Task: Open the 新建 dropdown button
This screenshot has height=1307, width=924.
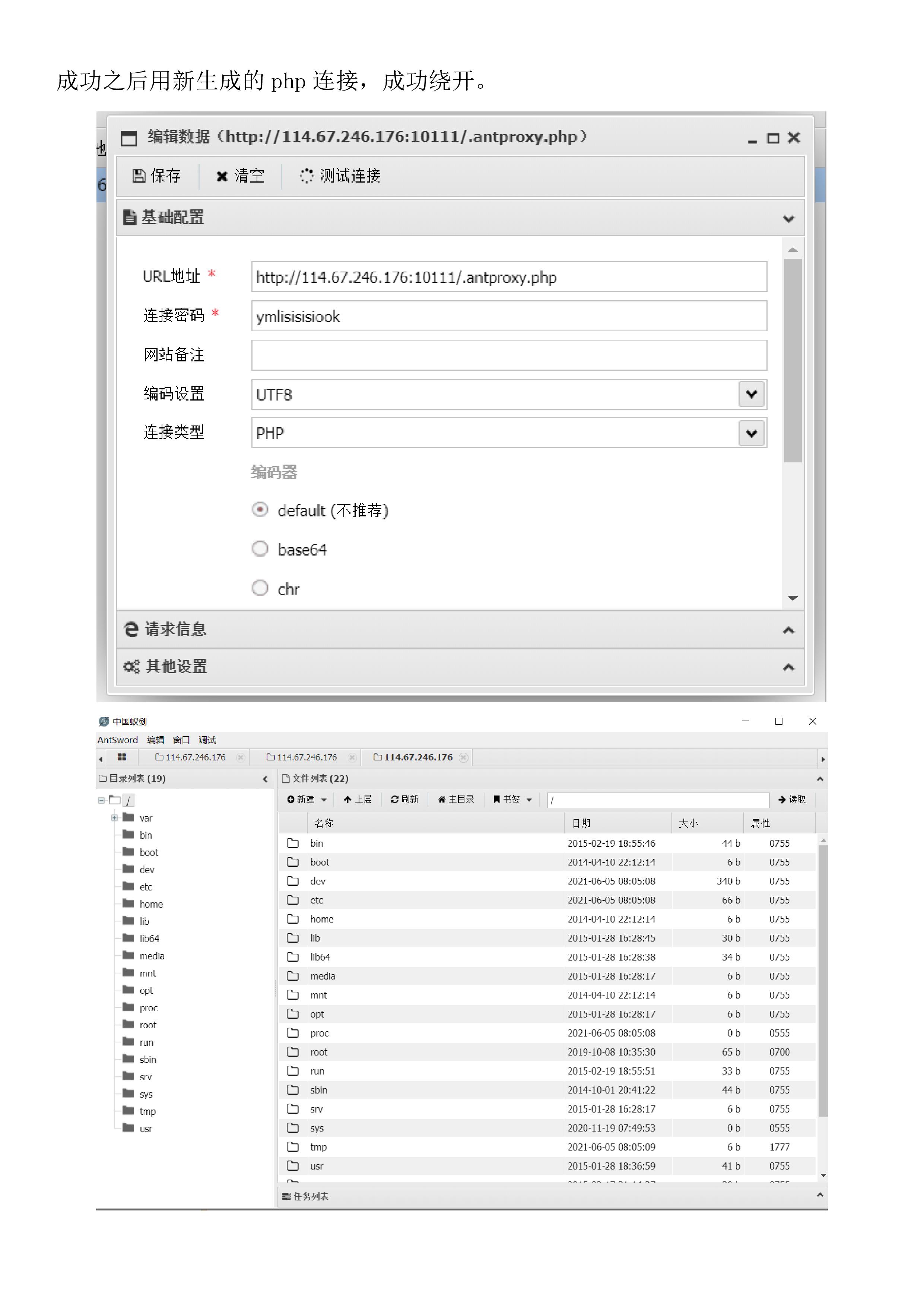Action: (x=307, y=799)
